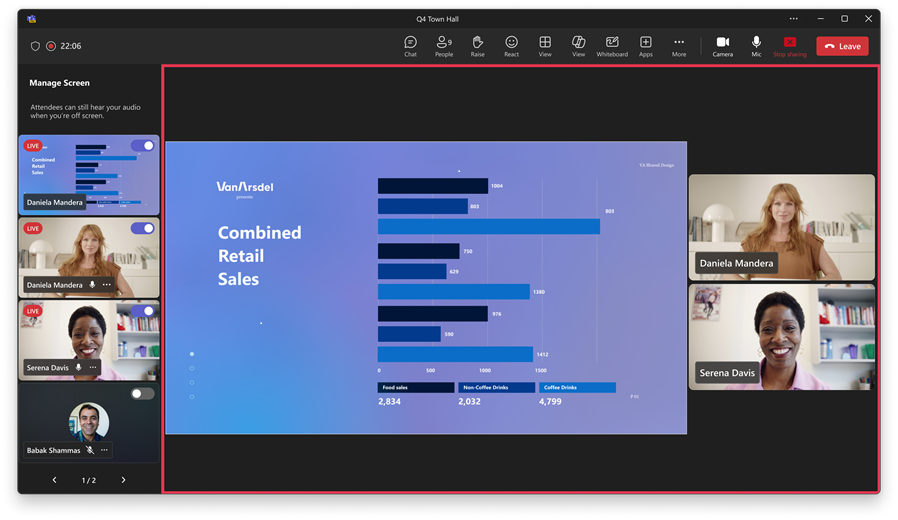Select Daniela Mandera's shared slide thumbnail
898x520 pixels.
coord(89,175)
